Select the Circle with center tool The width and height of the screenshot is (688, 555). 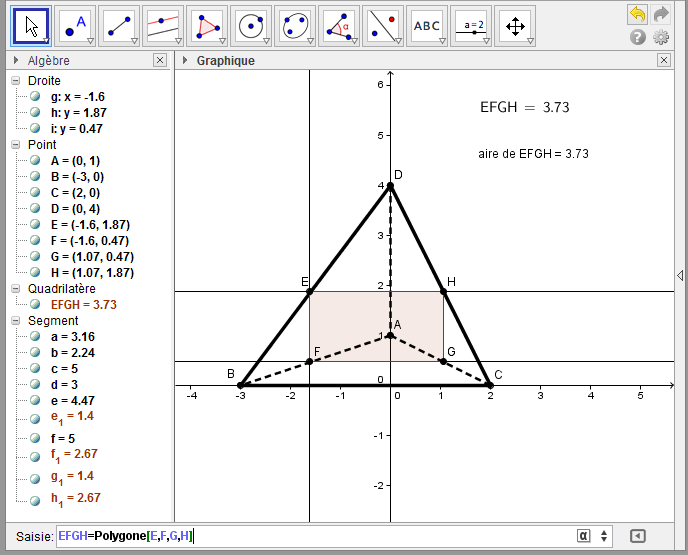click(x=252, y=26)
